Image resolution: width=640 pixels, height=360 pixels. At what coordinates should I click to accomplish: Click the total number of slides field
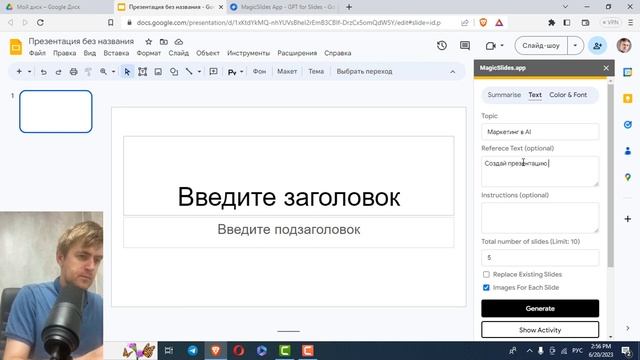[540, 258]
